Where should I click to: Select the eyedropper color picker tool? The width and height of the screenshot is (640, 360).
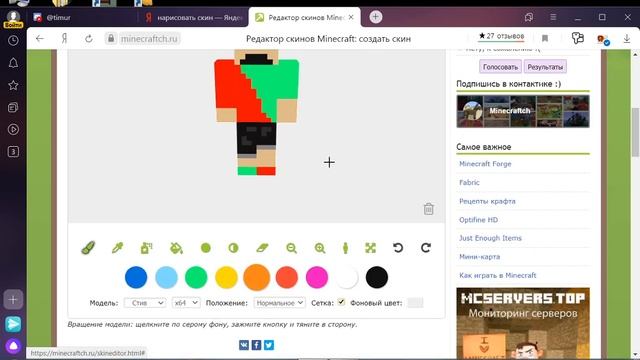(x=118, y=248)
